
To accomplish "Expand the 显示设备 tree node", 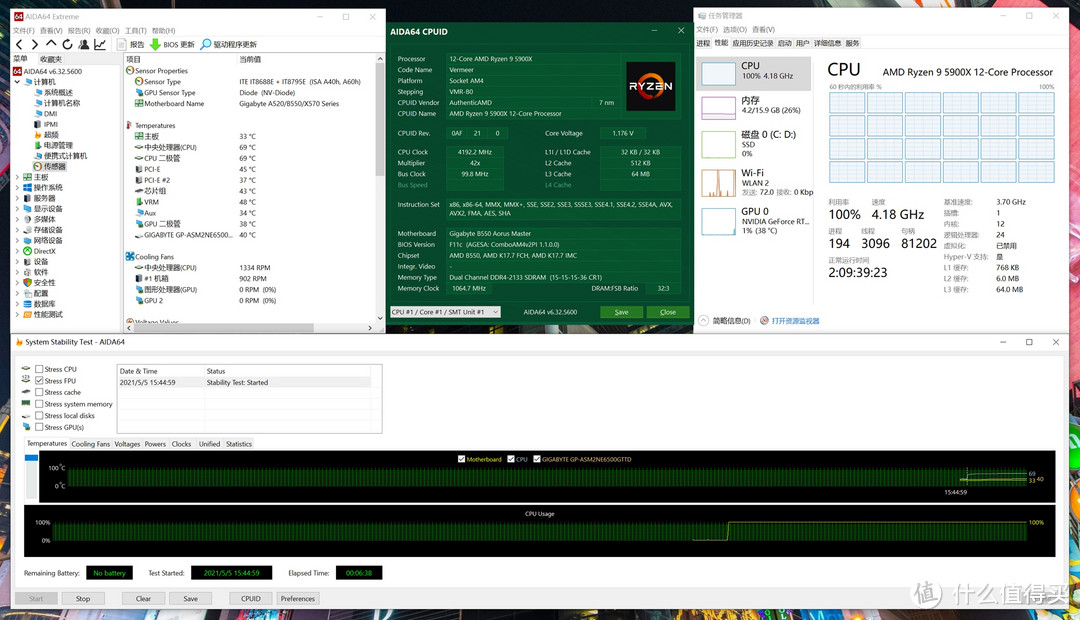I will tap(17, 209).
